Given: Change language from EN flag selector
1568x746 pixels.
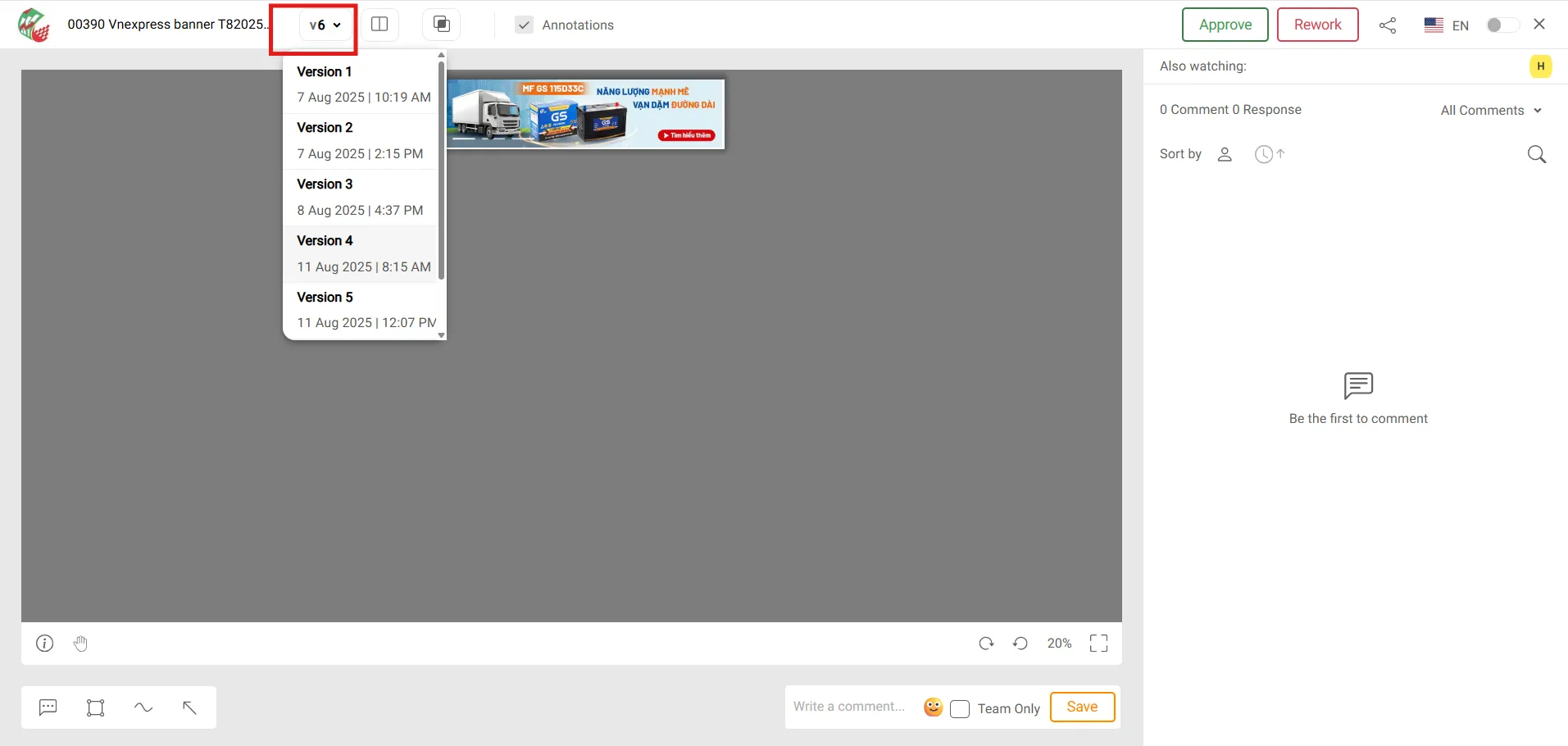Looking at the screenshot, I should [1447, 25].
